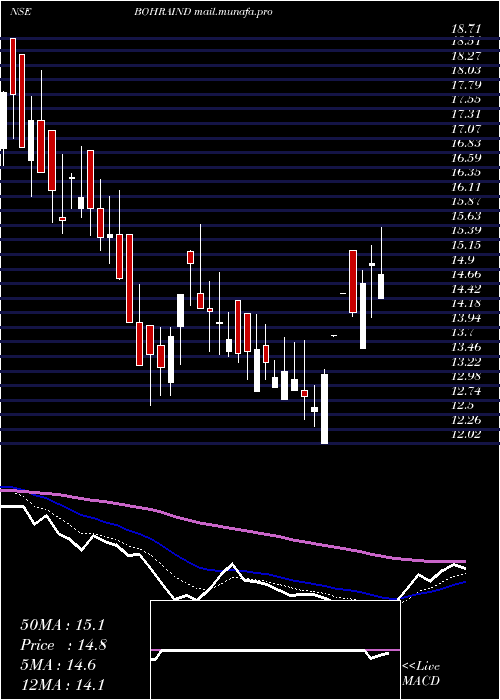The image size is (500, 700).
Task: Click the 16.83 price axis label
Action: pyautogui.click(x=466, y=143)
